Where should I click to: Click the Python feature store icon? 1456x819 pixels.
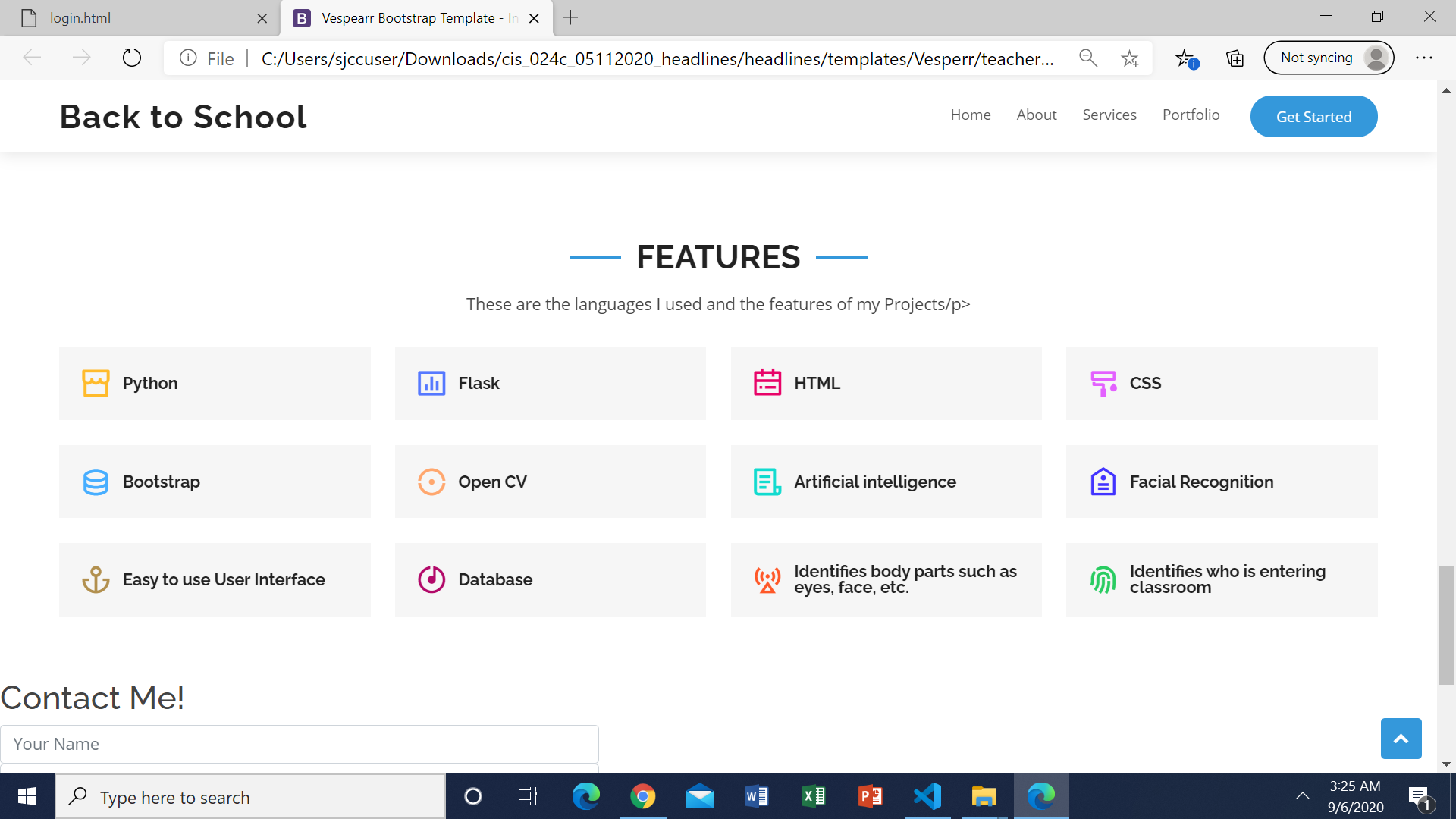[x=96, y=383]
